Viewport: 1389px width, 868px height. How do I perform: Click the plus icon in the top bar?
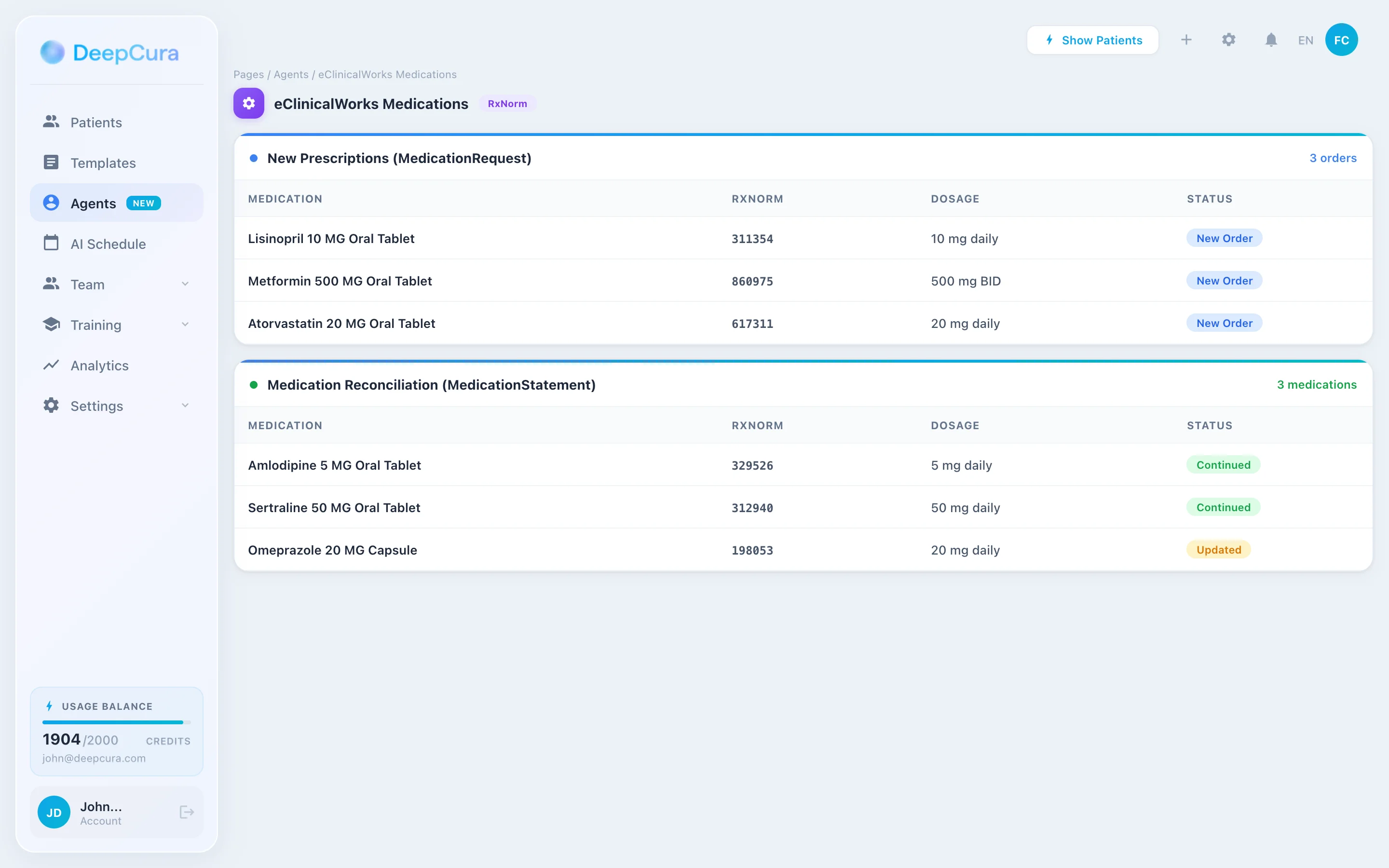click(1186, 40)
